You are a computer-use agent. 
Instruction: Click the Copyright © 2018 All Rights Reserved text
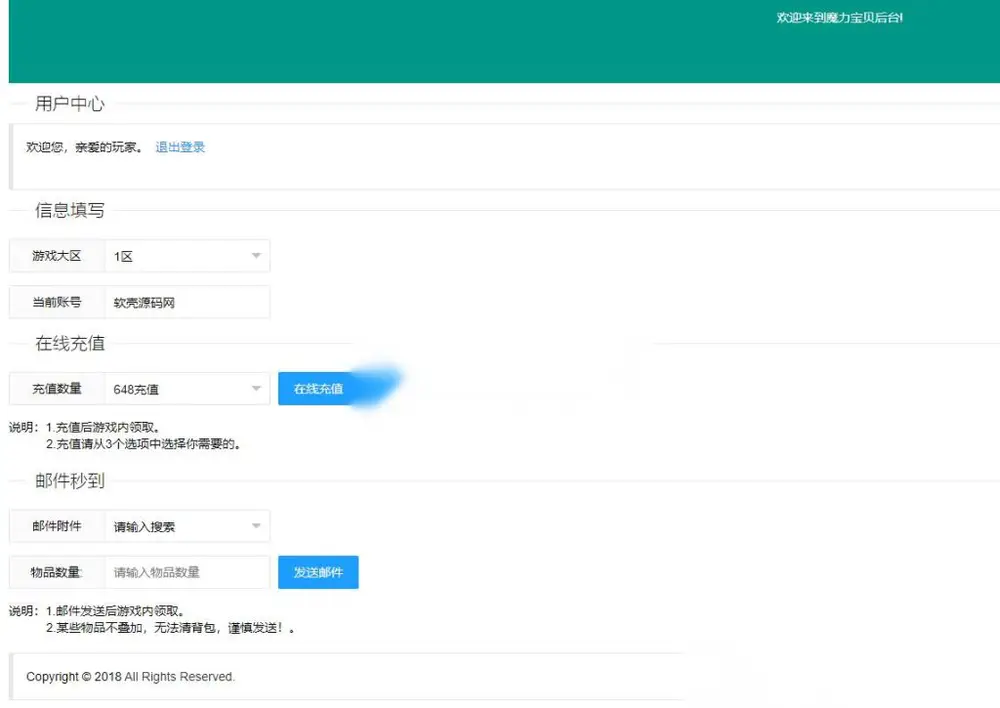(131, 677)
